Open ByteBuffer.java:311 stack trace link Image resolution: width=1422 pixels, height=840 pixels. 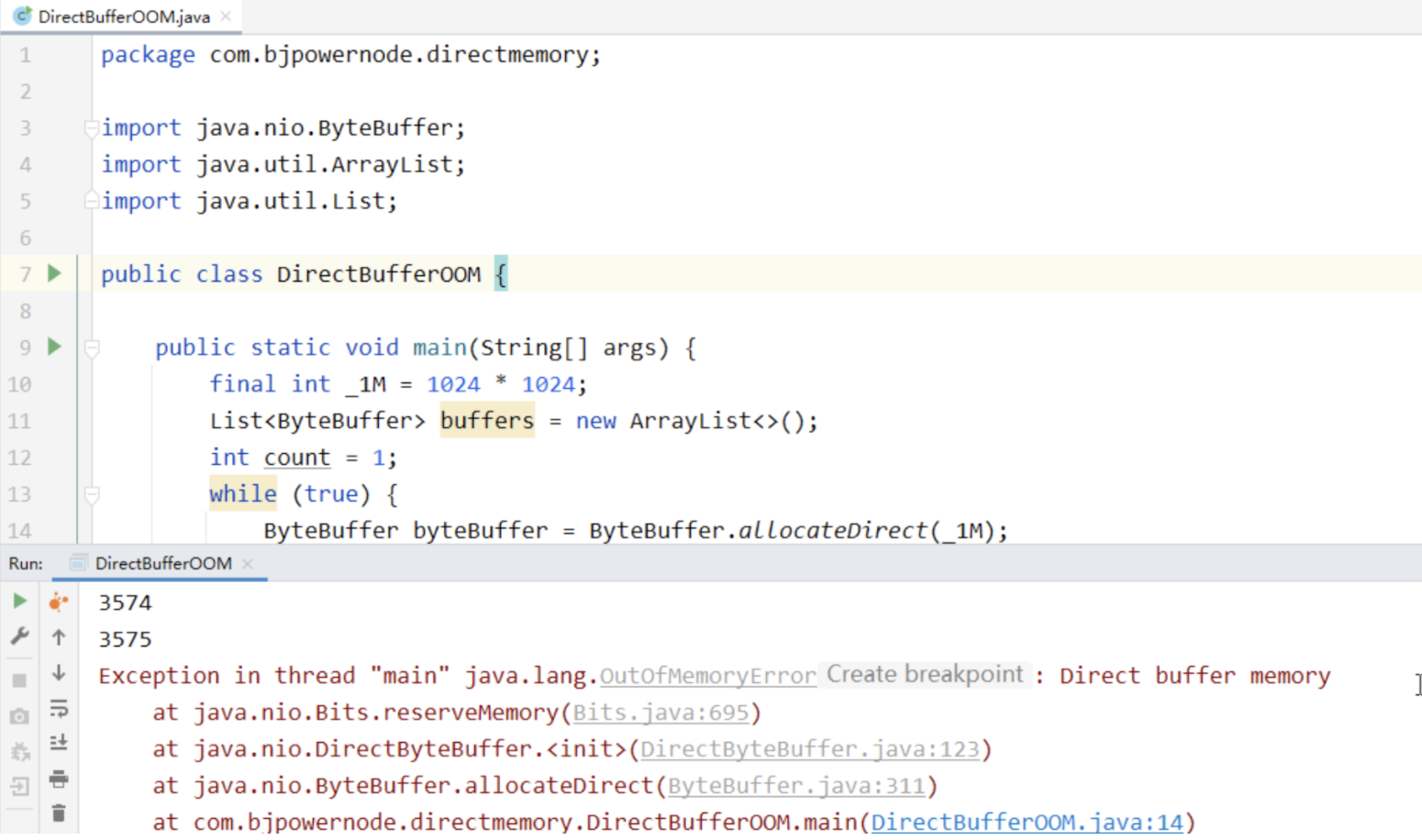(x=796, y=786)
